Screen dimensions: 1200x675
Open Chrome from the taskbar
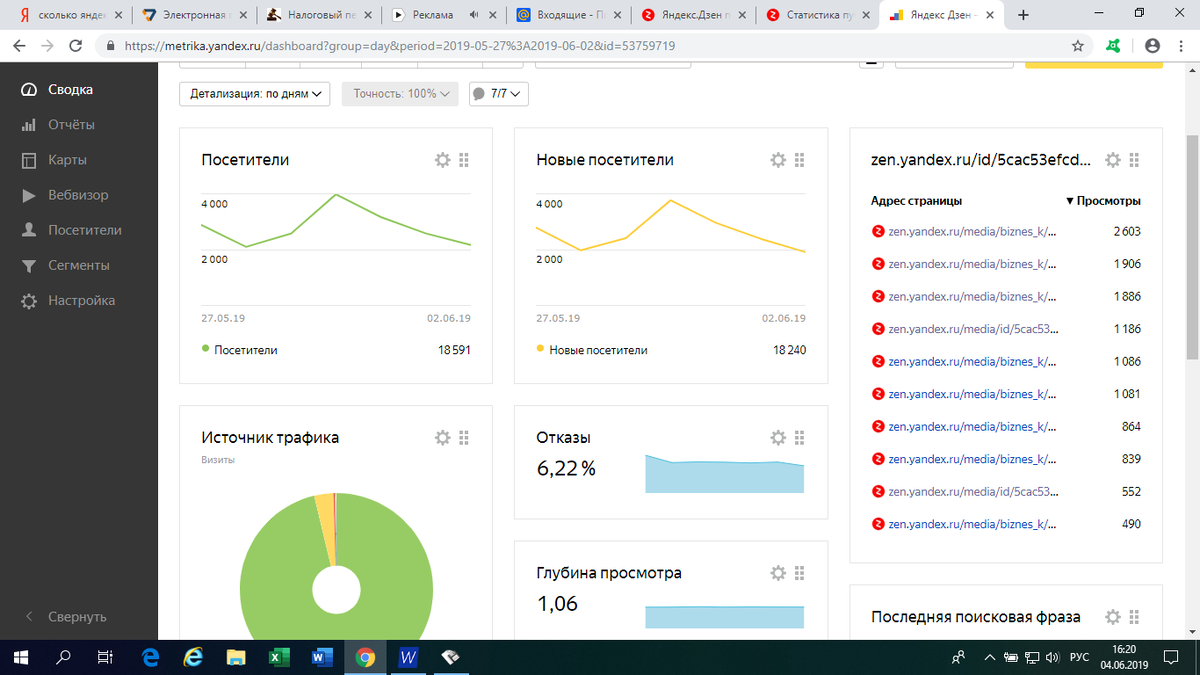pos(365,657)
